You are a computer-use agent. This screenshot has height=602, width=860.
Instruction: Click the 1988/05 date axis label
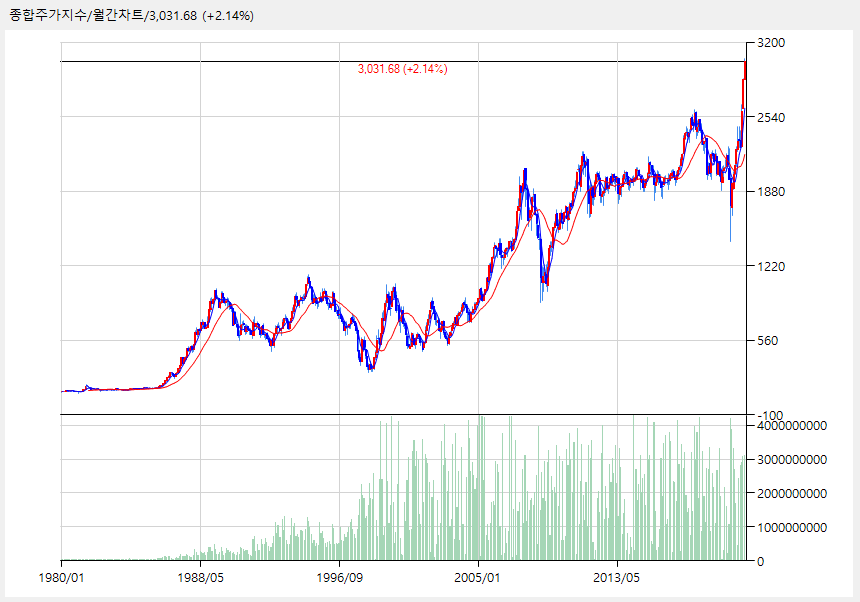(x=200, y=578)
